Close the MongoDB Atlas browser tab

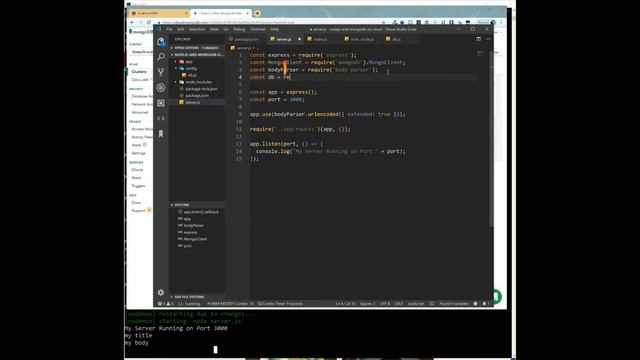[247, 13]
